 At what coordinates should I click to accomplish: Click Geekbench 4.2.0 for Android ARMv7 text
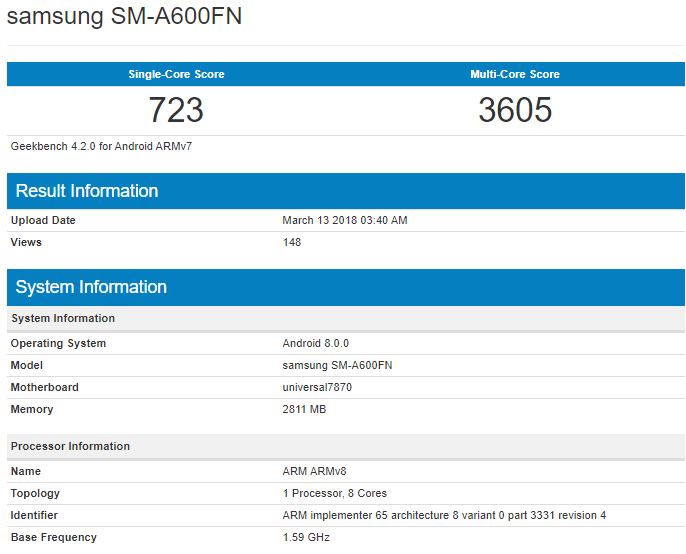click(x=102, y=146)
